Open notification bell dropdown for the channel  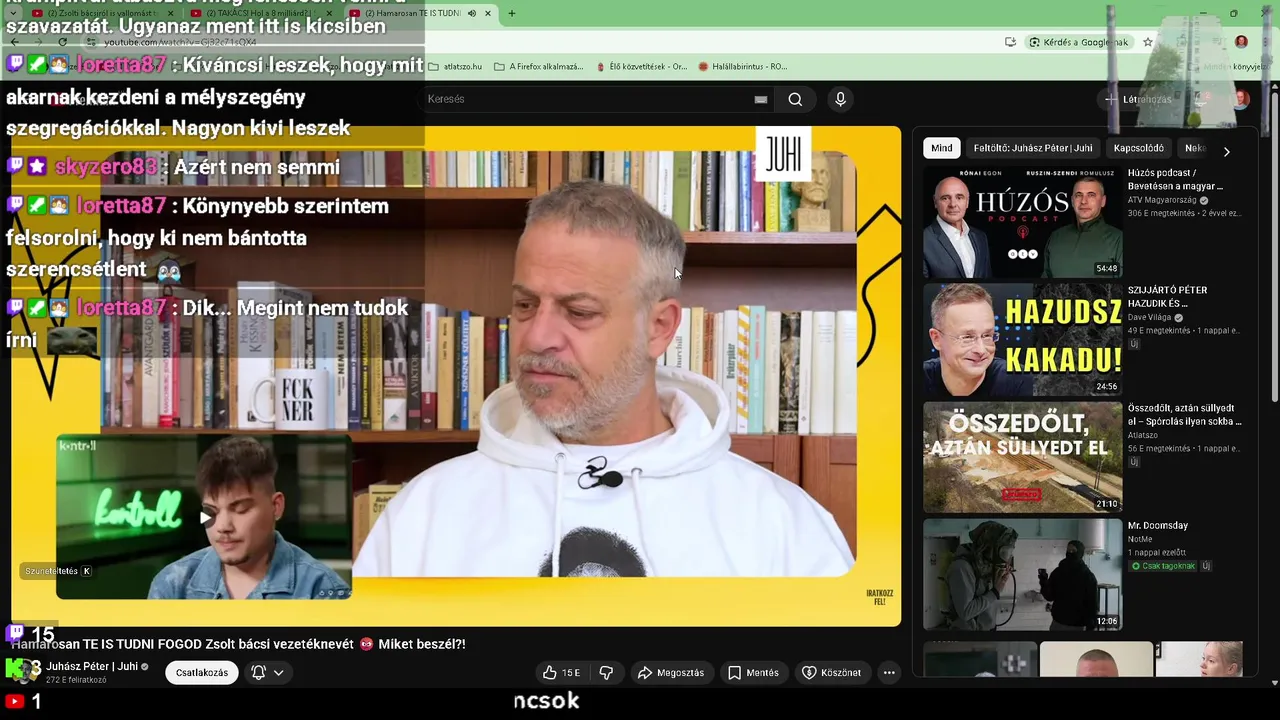tap(268, 673)
